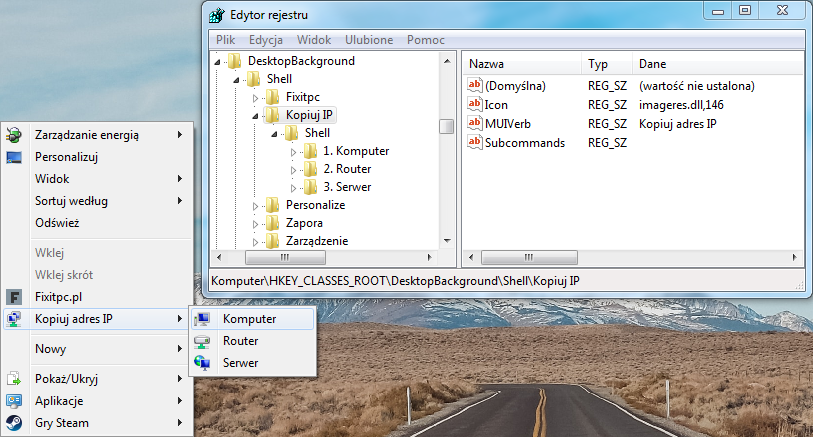Open the Widok menu in Registry Editor
This screenshot has width=813, height=437.
(x=314, y=40)
